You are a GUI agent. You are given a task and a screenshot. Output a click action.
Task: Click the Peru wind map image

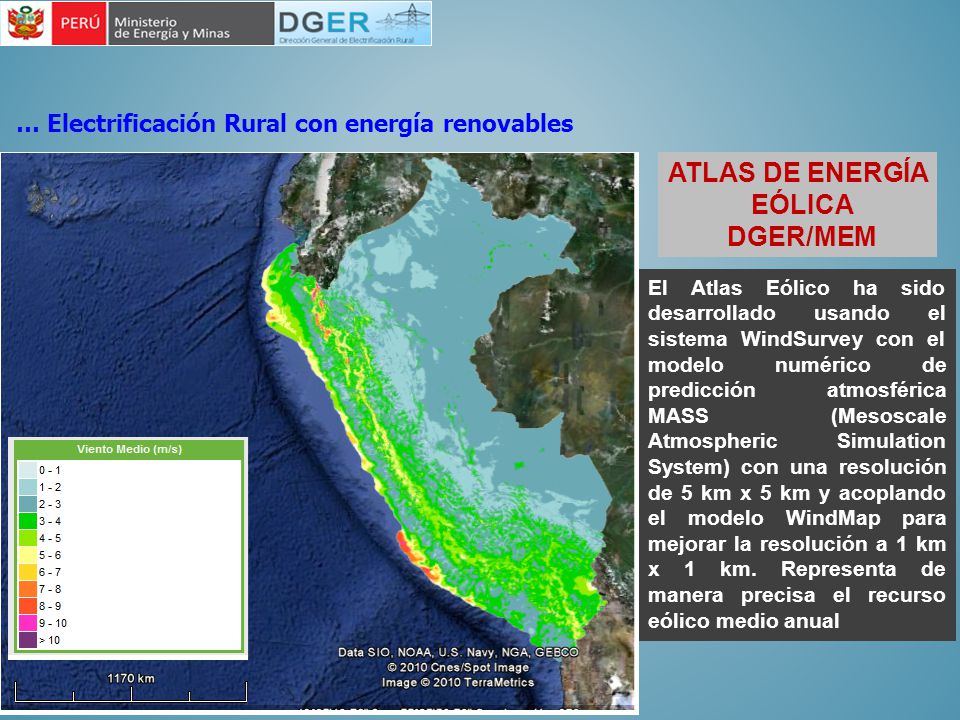point(318,432)
